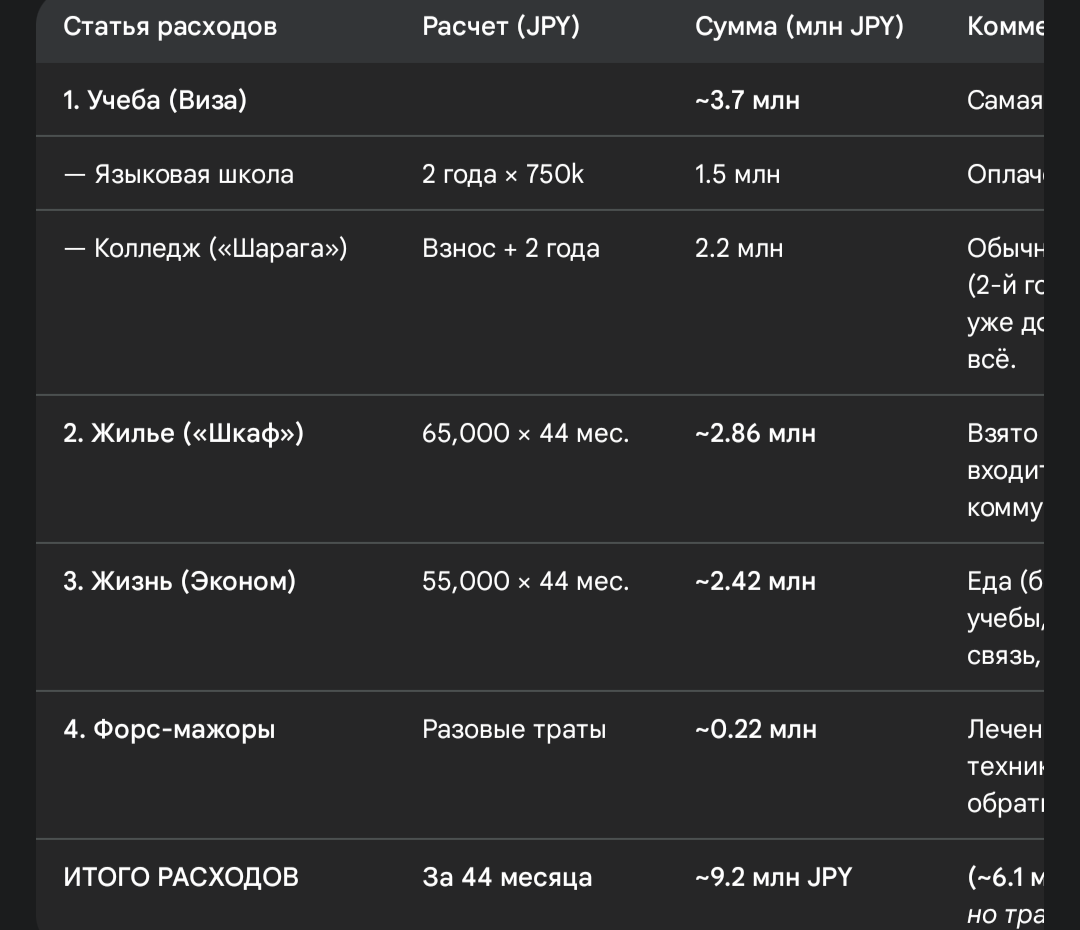Click the '1. Учеба (Виза)' row label
The width and height of the screenshot is (1080, 930).
click(x=155, y=101)
